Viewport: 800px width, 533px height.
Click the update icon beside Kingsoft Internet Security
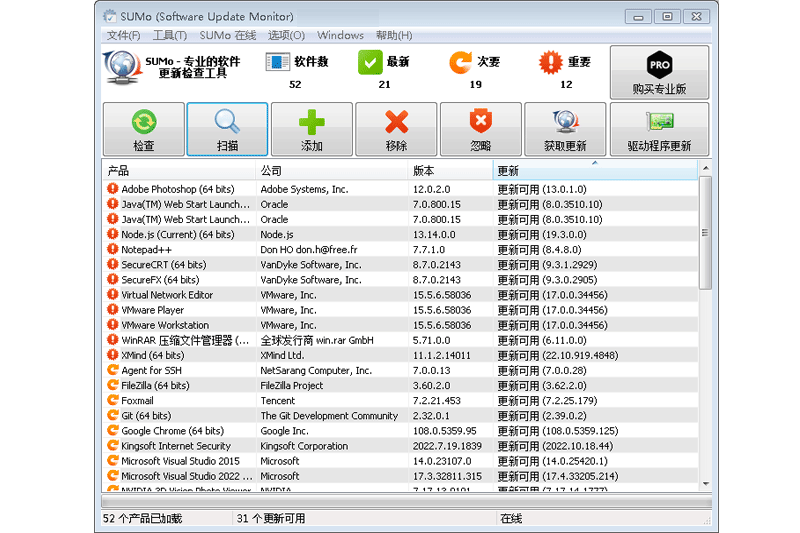(112, 445)
